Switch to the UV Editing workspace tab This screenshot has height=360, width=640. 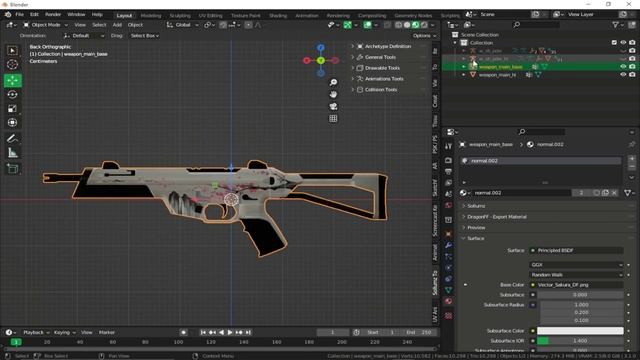(x=210, y=16)
